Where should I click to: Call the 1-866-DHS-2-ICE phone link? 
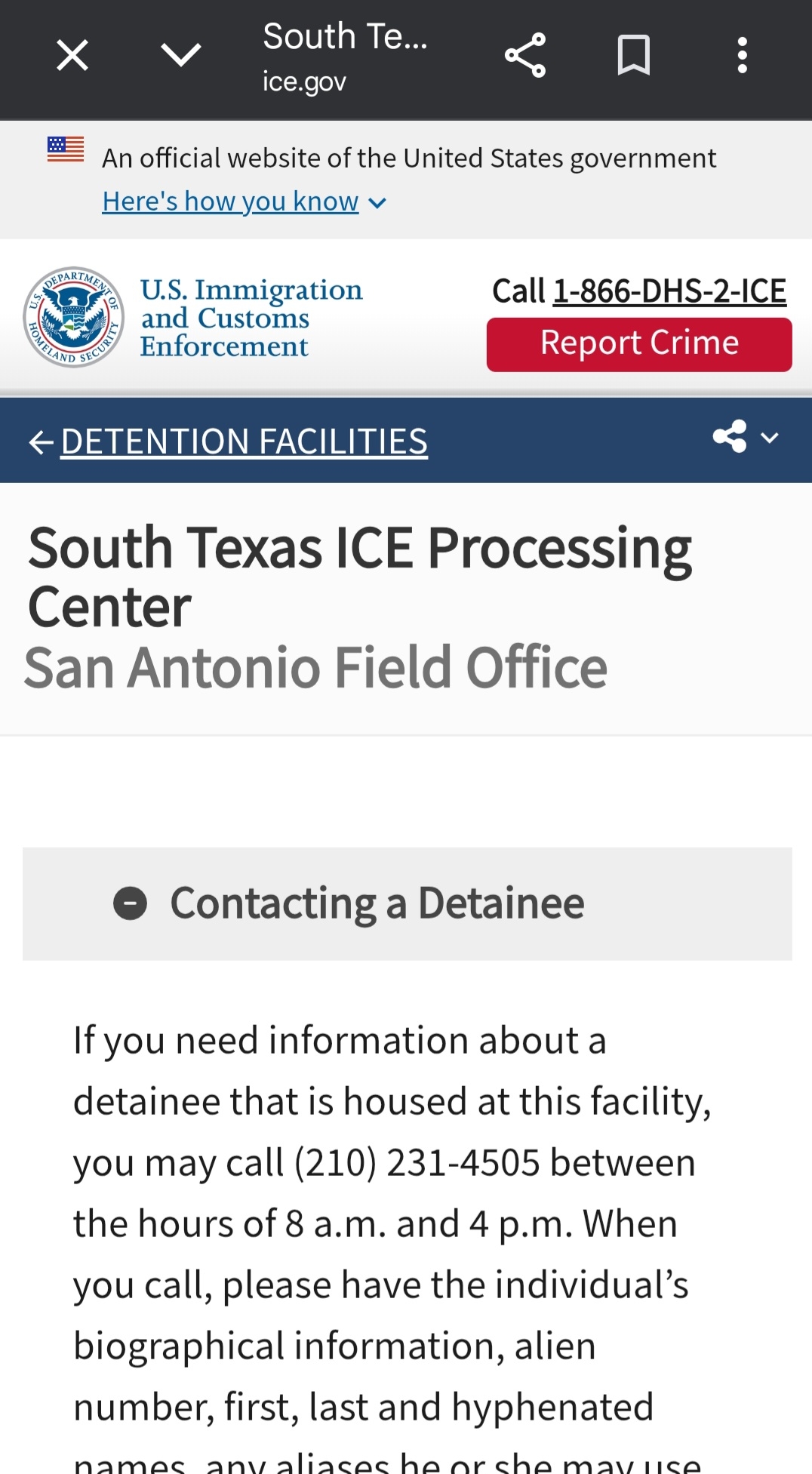[669, 291]
